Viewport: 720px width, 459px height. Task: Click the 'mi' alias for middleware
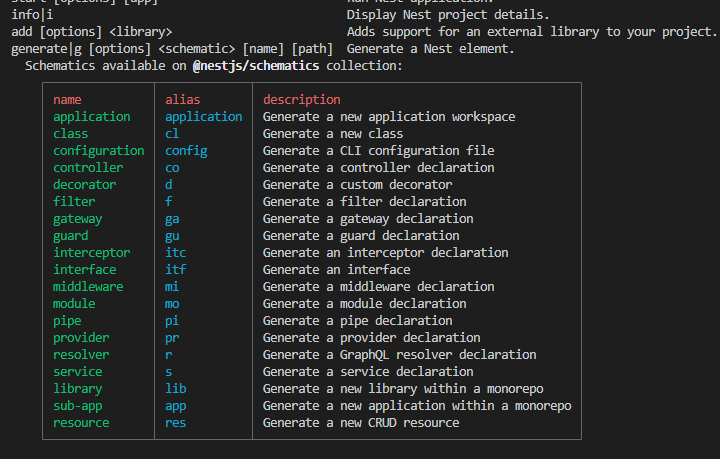[172, 286]
